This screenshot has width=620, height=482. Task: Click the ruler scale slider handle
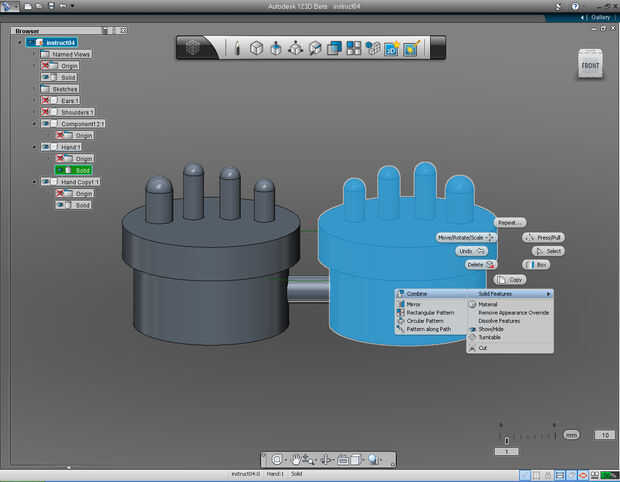[x=507, y=440]
